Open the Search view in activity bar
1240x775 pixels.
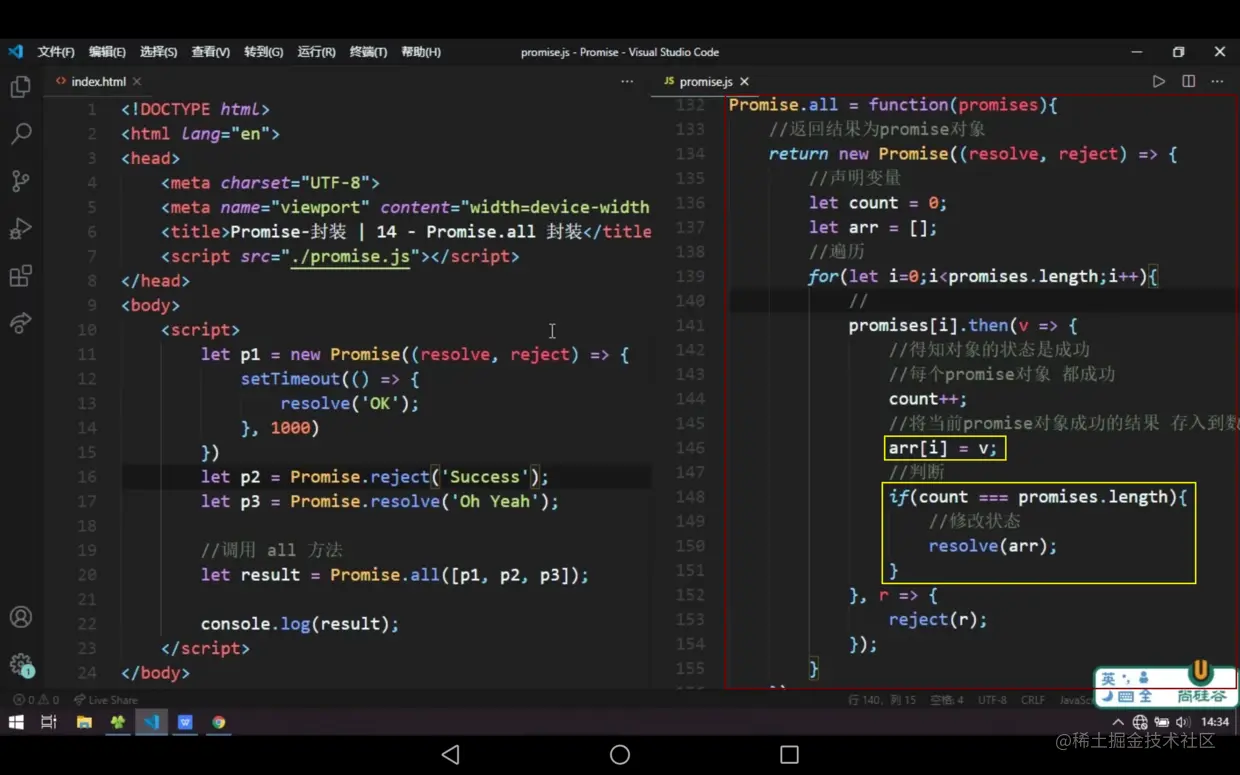20,133
